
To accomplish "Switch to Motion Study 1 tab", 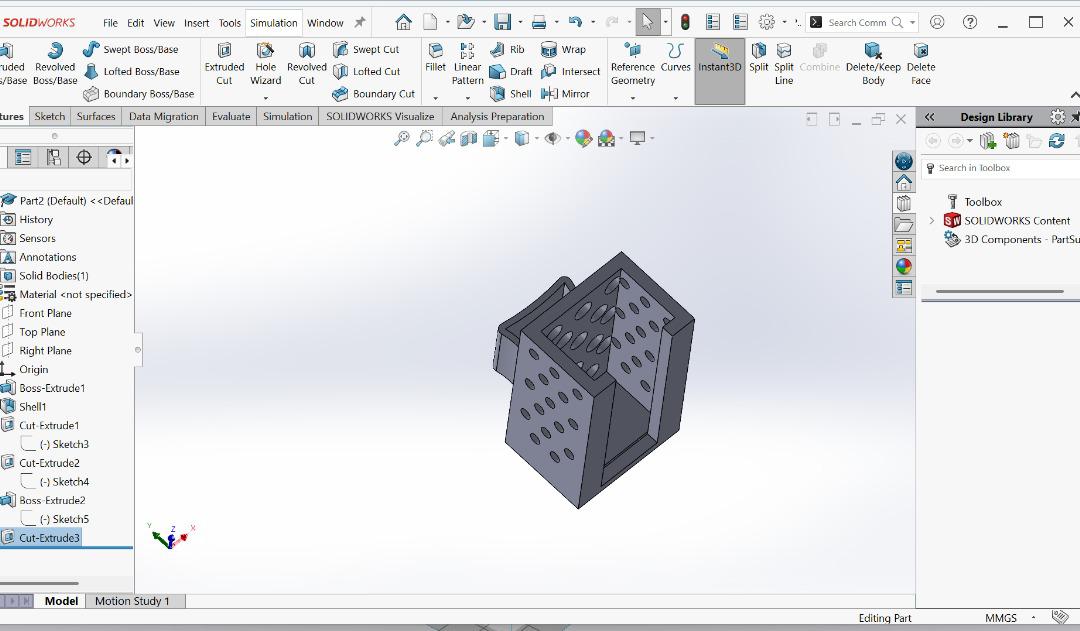I will [132, 601].
